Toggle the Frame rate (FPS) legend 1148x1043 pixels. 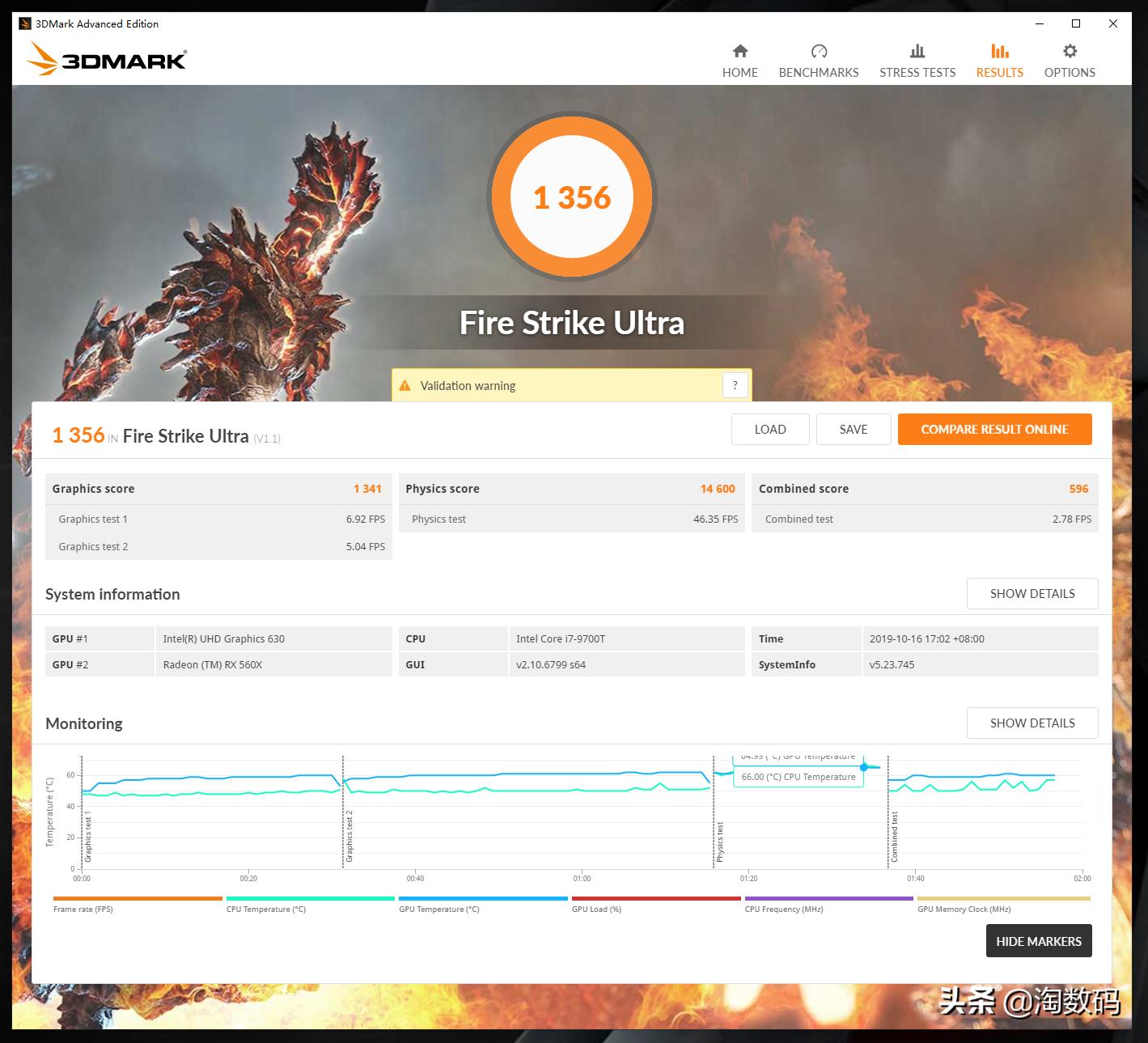coord(137,898)
